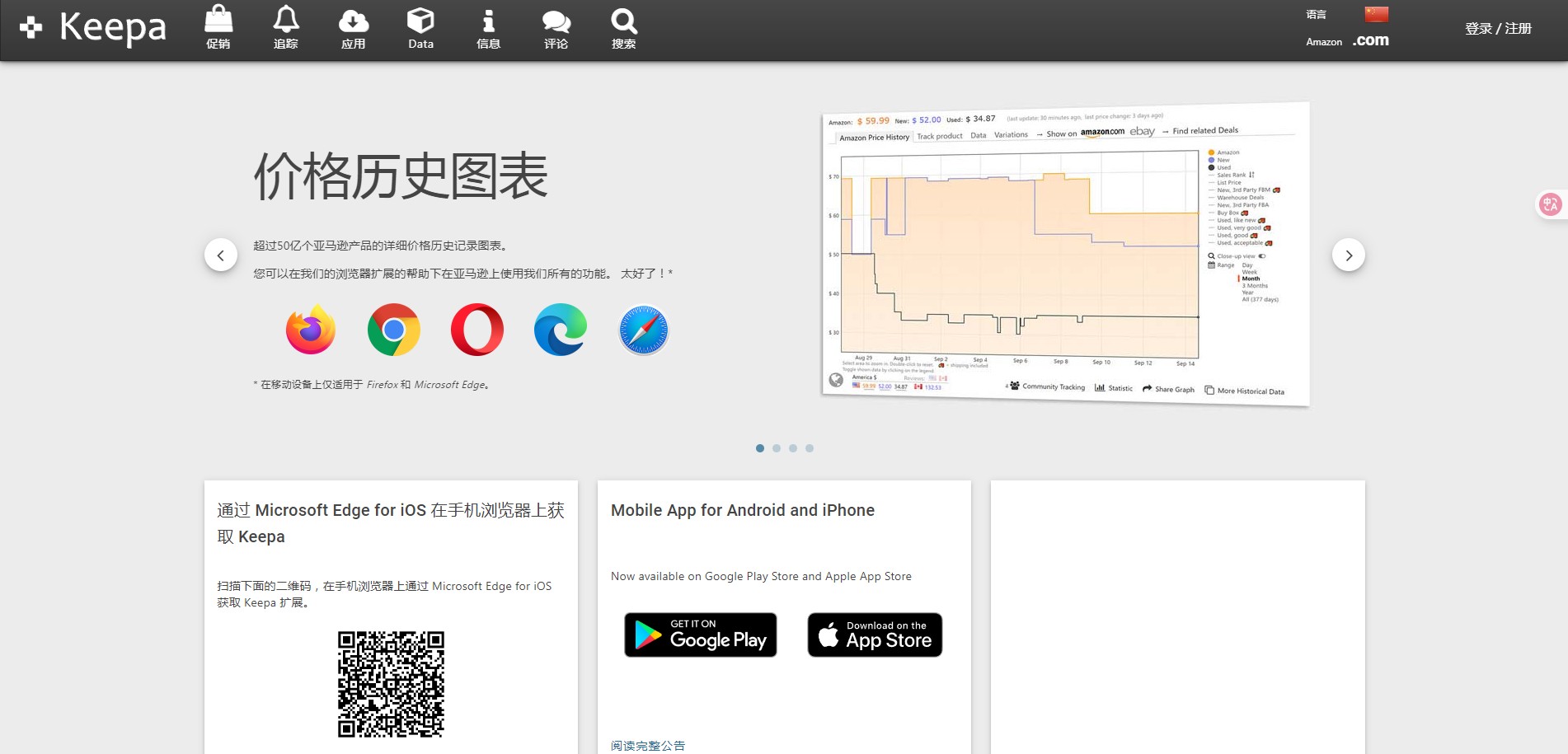The width and height of the screenshot is (1568, 754).
Task: Select the Opera browser icon
Action: pyautogui.click(x=477, y=330)
